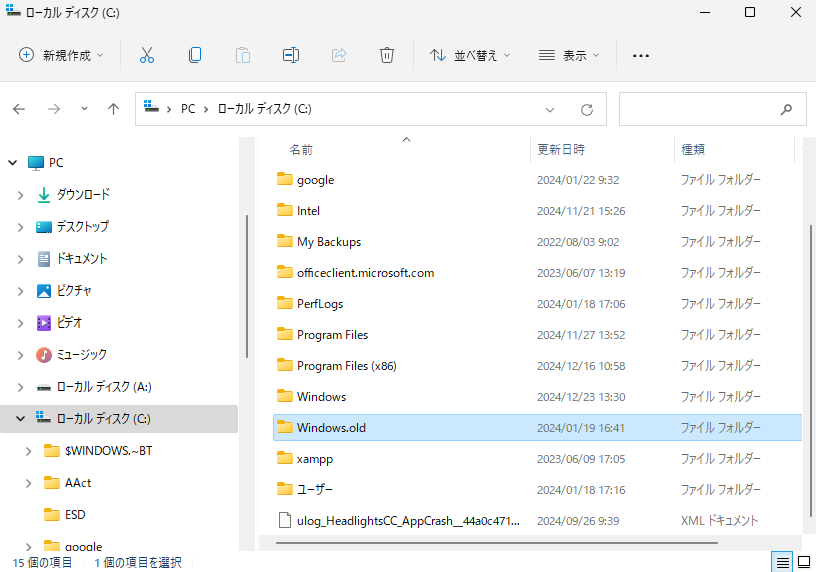
Task: Click the search magnifier icon
Action: click(786, 109)
